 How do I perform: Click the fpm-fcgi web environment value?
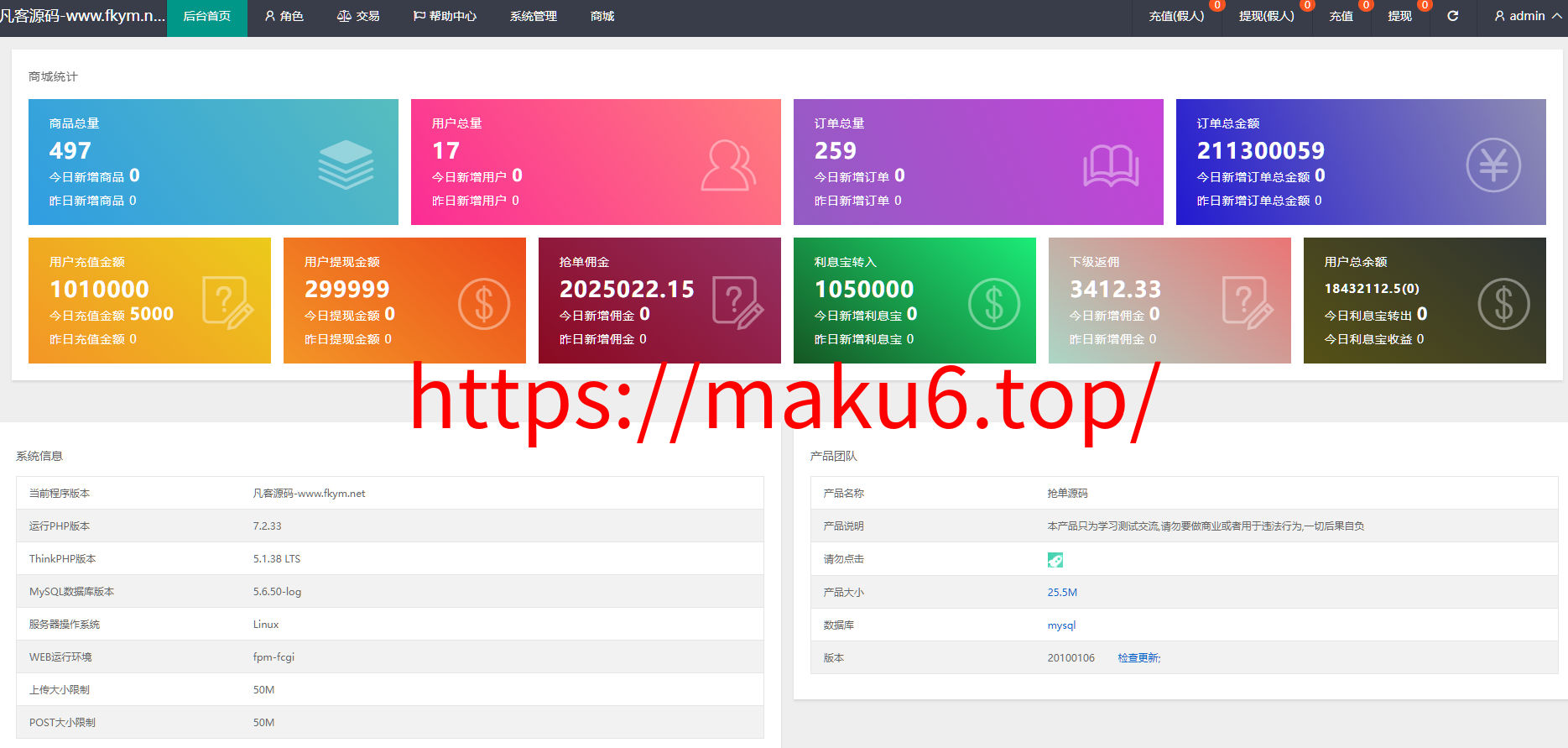click(273, 657)
